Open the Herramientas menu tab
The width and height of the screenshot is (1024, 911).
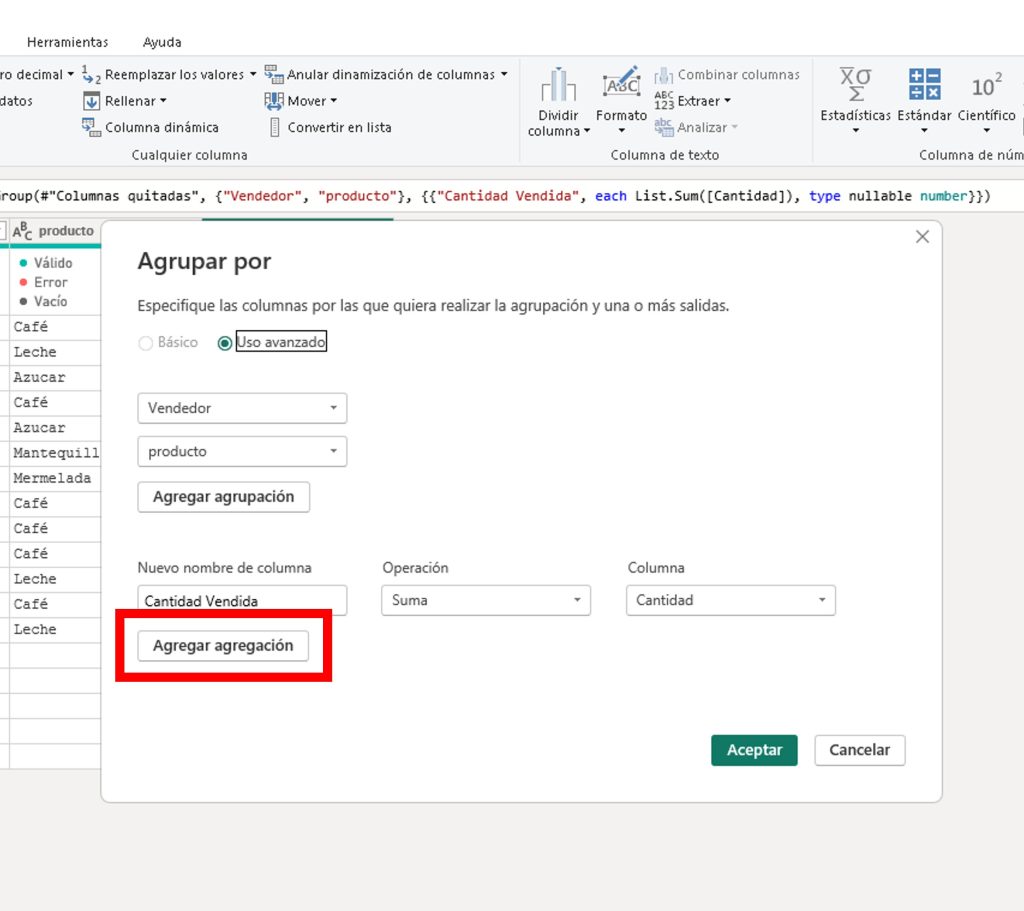point(67,42)
